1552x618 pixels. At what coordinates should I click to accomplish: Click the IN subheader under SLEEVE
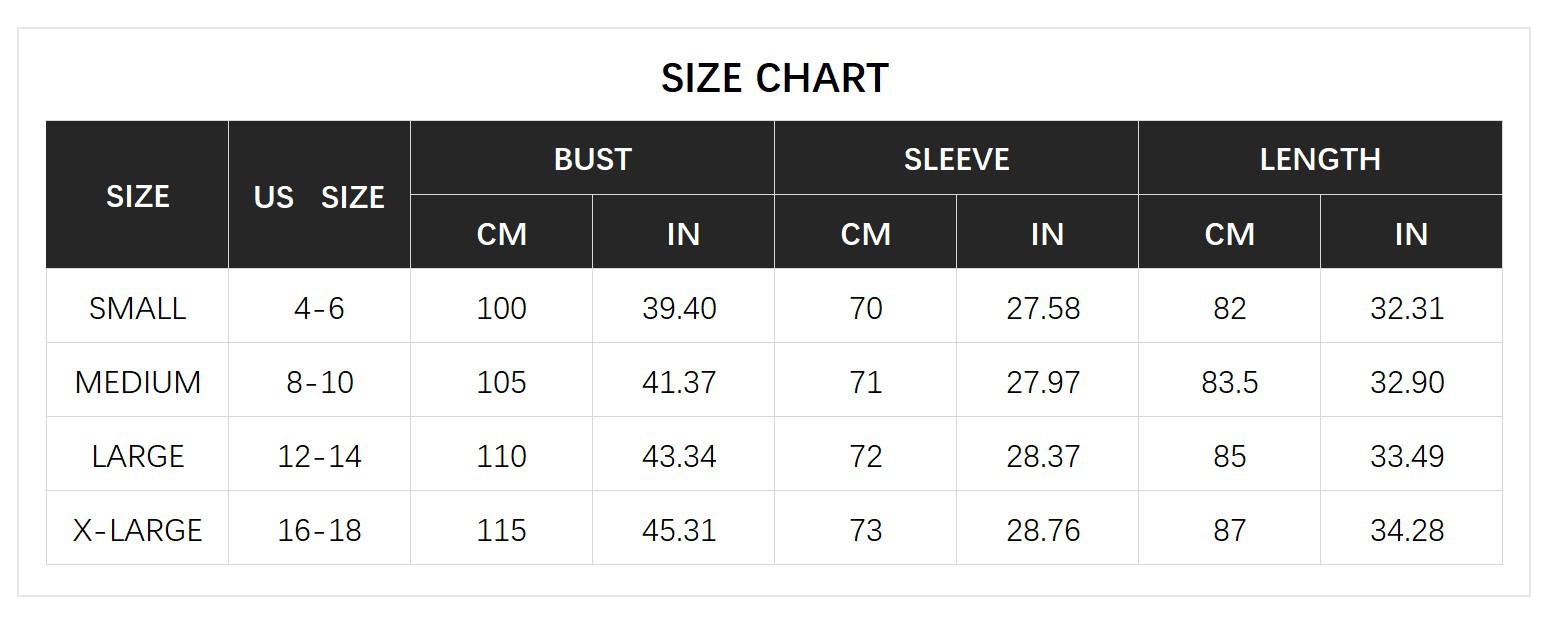(1047, 234)
